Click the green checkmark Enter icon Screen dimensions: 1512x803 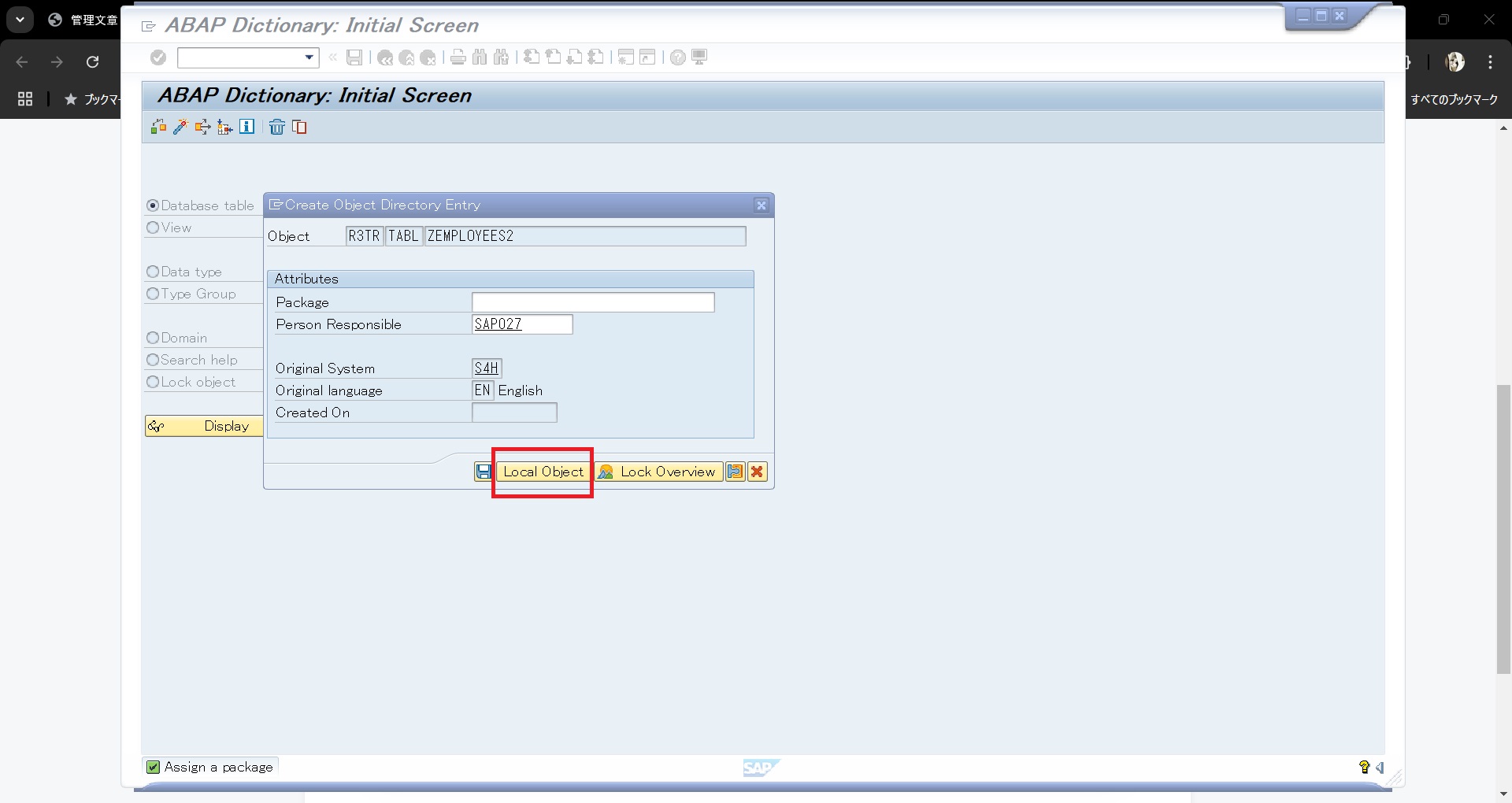coord(158,57)
